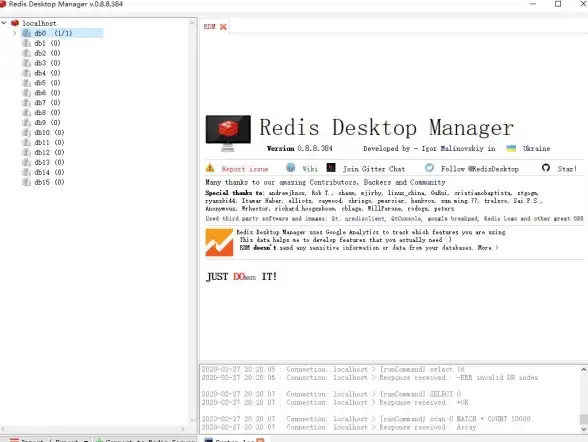Open the Wiki link

point(310,169)
